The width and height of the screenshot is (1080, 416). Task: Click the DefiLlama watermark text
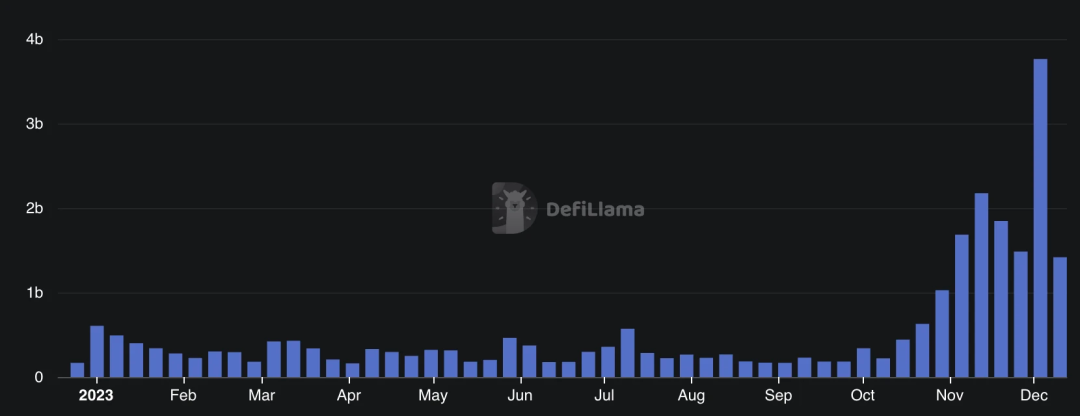tap(595, 209)
